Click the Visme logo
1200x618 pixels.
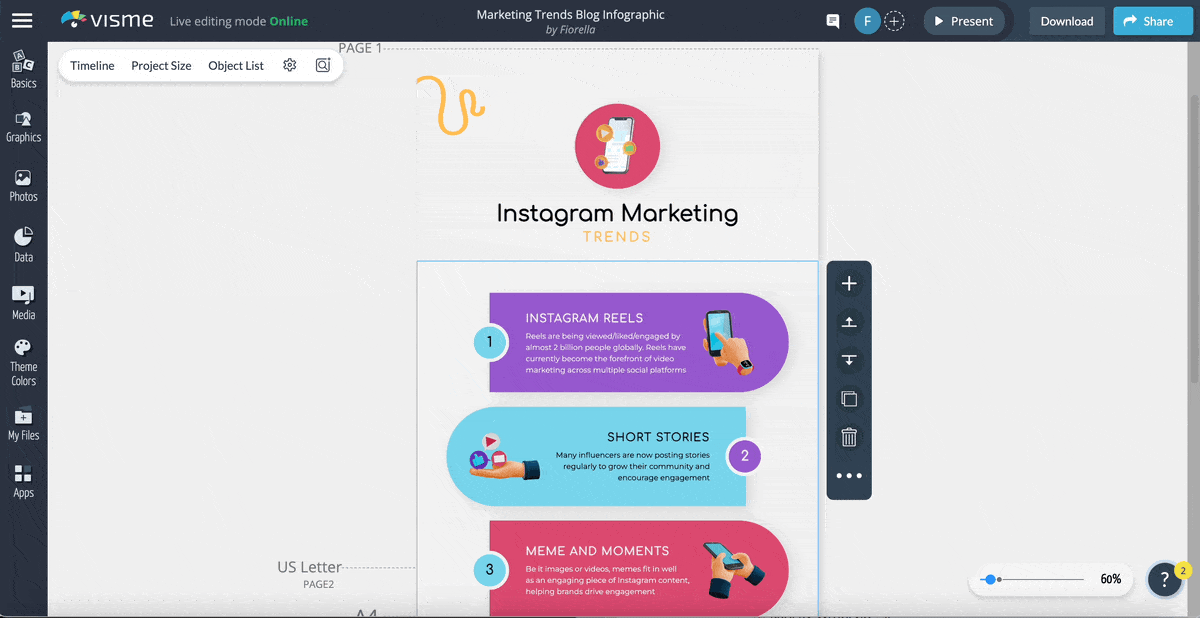[107, 20]
